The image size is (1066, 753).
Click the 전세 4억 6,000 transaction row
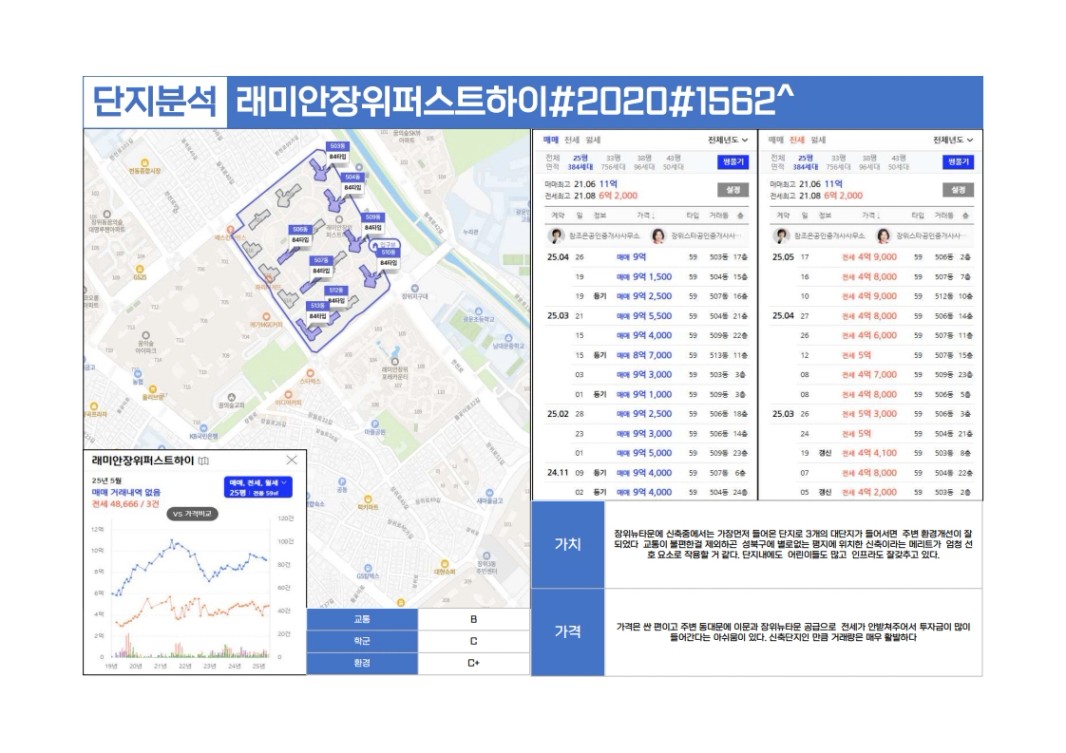click(872, 336)
